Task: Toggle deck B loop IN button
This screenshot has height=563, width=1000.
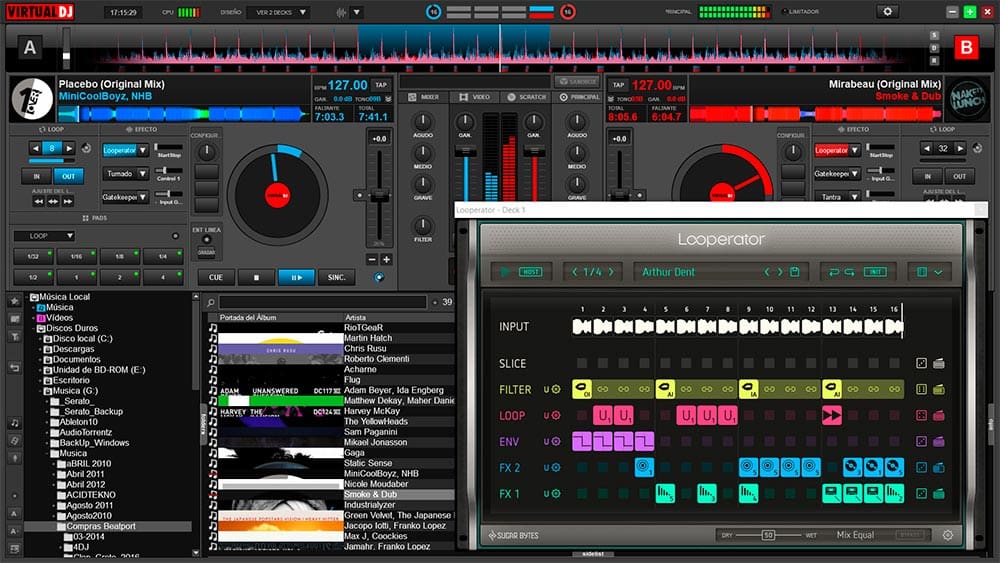Action: click(927, 176)
